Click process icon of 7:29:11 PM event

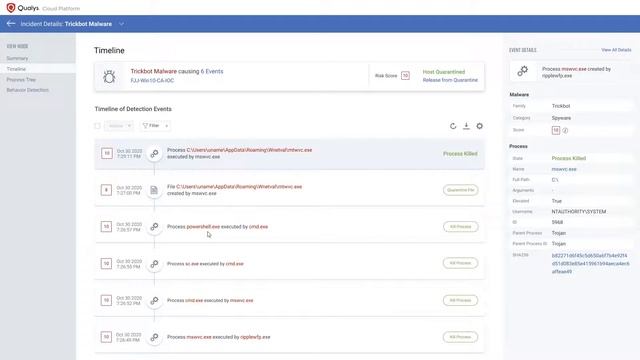[x=154, y=153]
